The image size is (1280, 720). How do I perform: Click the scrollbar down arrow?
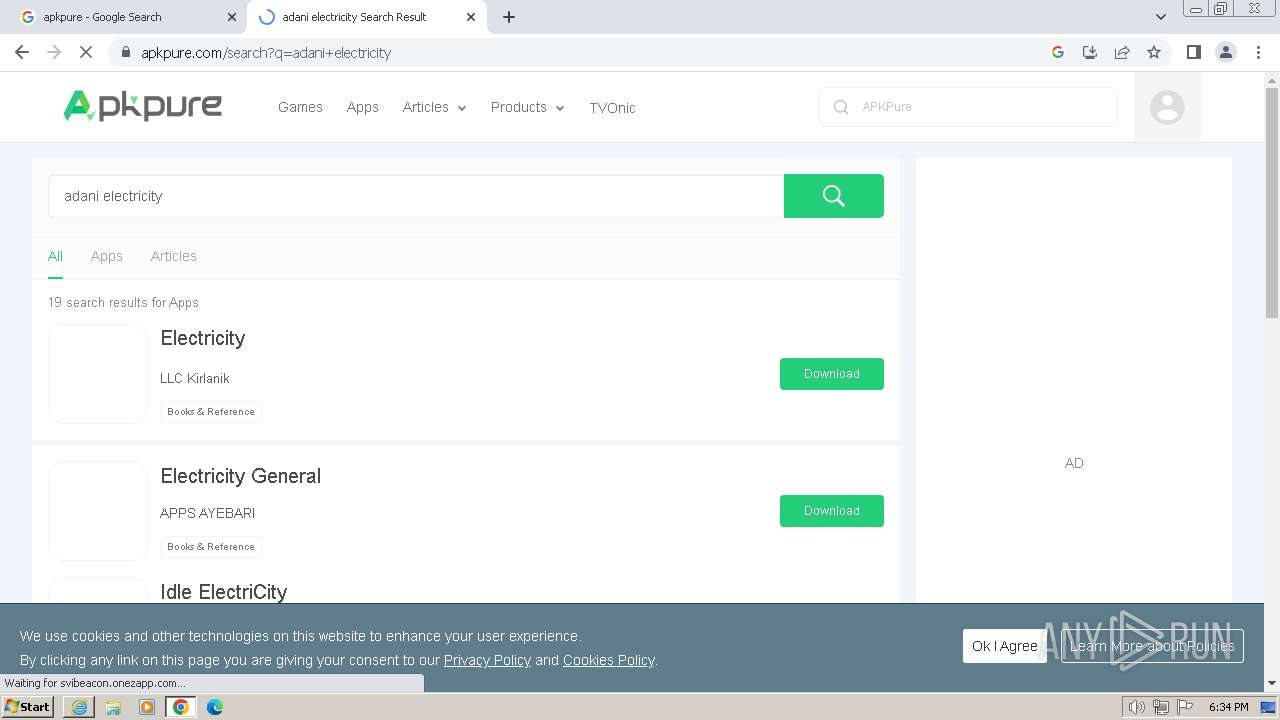coord(1272,684)
